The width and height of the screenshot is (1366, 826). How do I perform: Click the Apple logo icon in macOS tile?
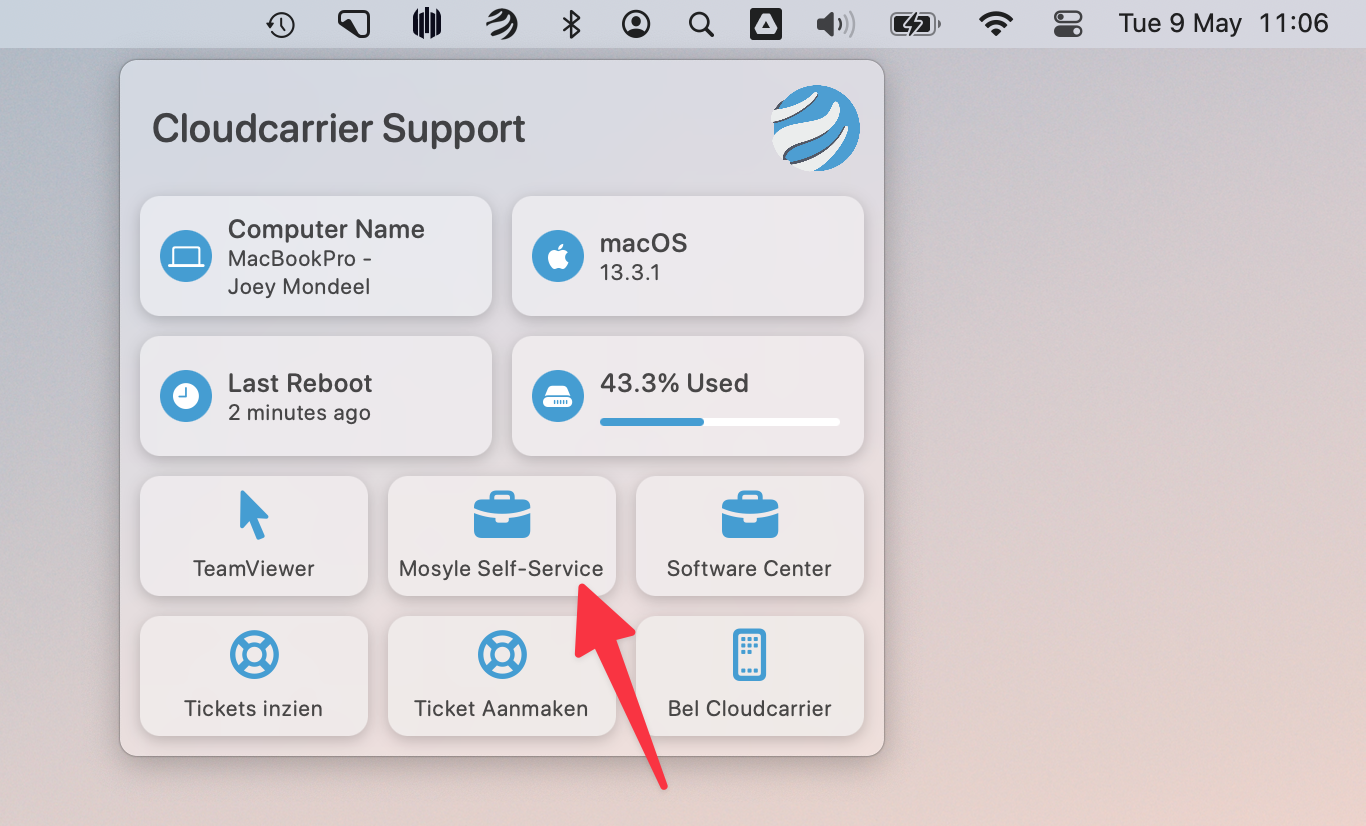point(558,256)
